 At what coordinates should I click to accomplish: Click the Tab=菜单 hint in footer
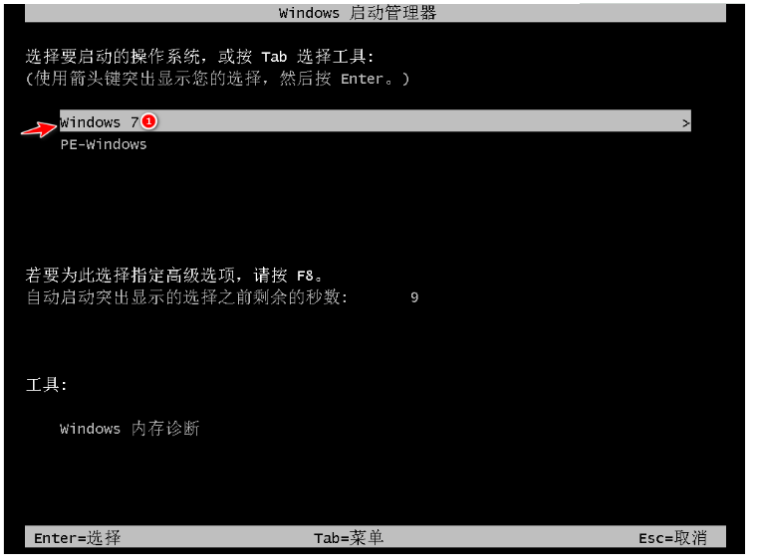[x=349, y=538]
